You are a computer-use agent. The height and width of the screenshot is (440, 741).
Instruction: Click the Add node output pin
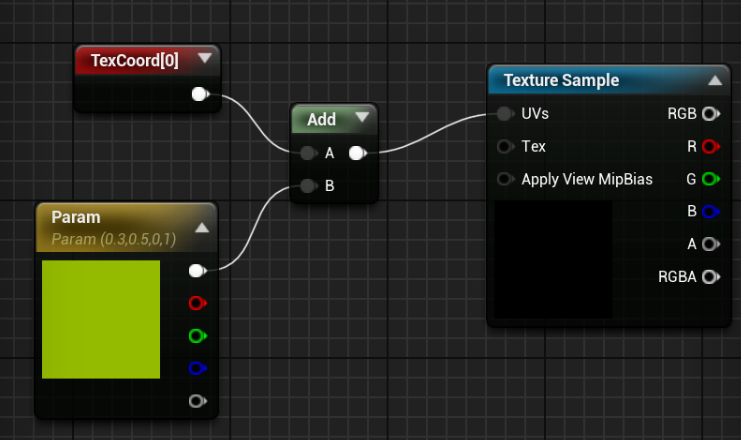tap(358, 153)
